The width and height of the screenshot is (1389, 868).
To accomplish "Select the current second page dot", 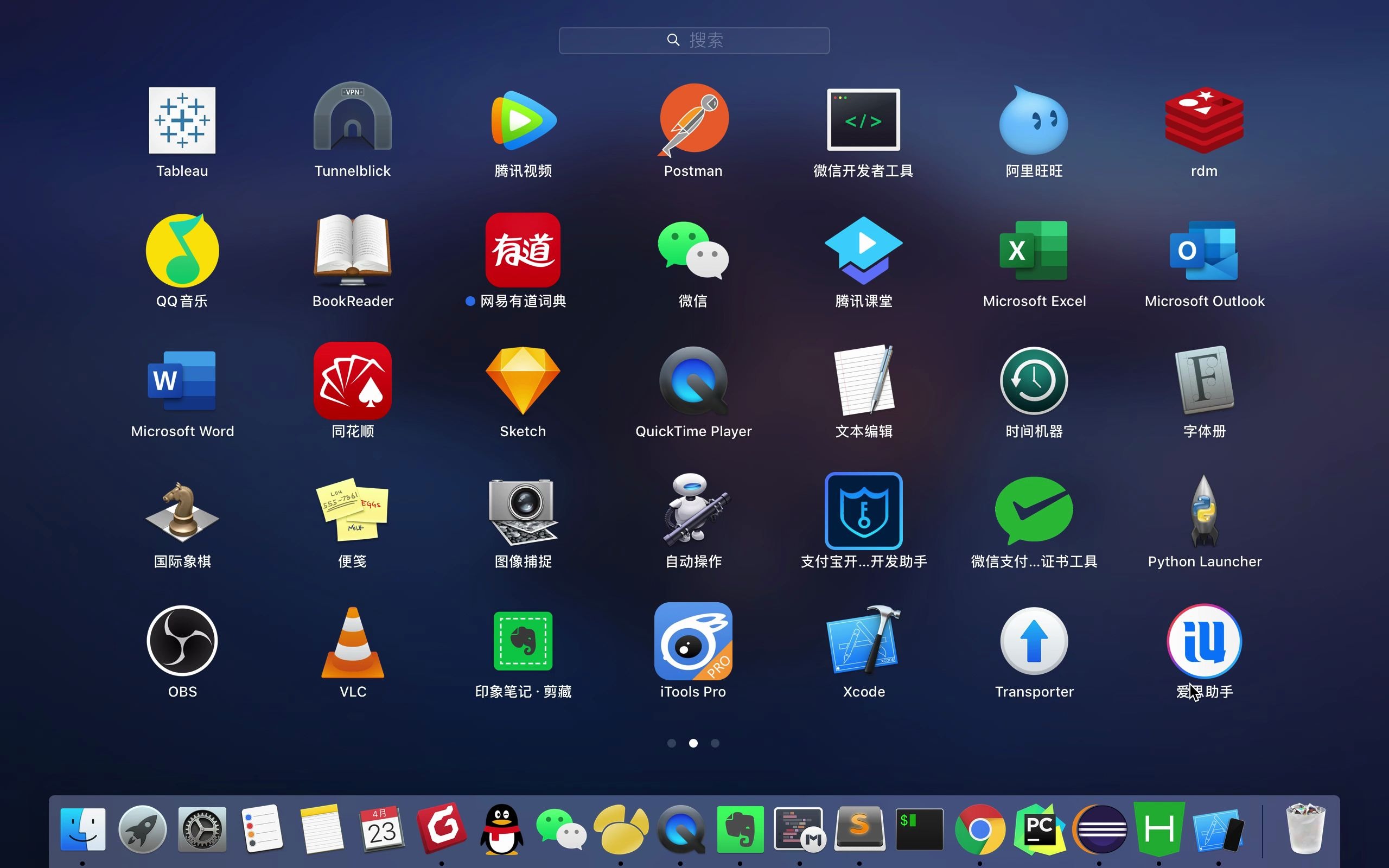I will 693,743.
